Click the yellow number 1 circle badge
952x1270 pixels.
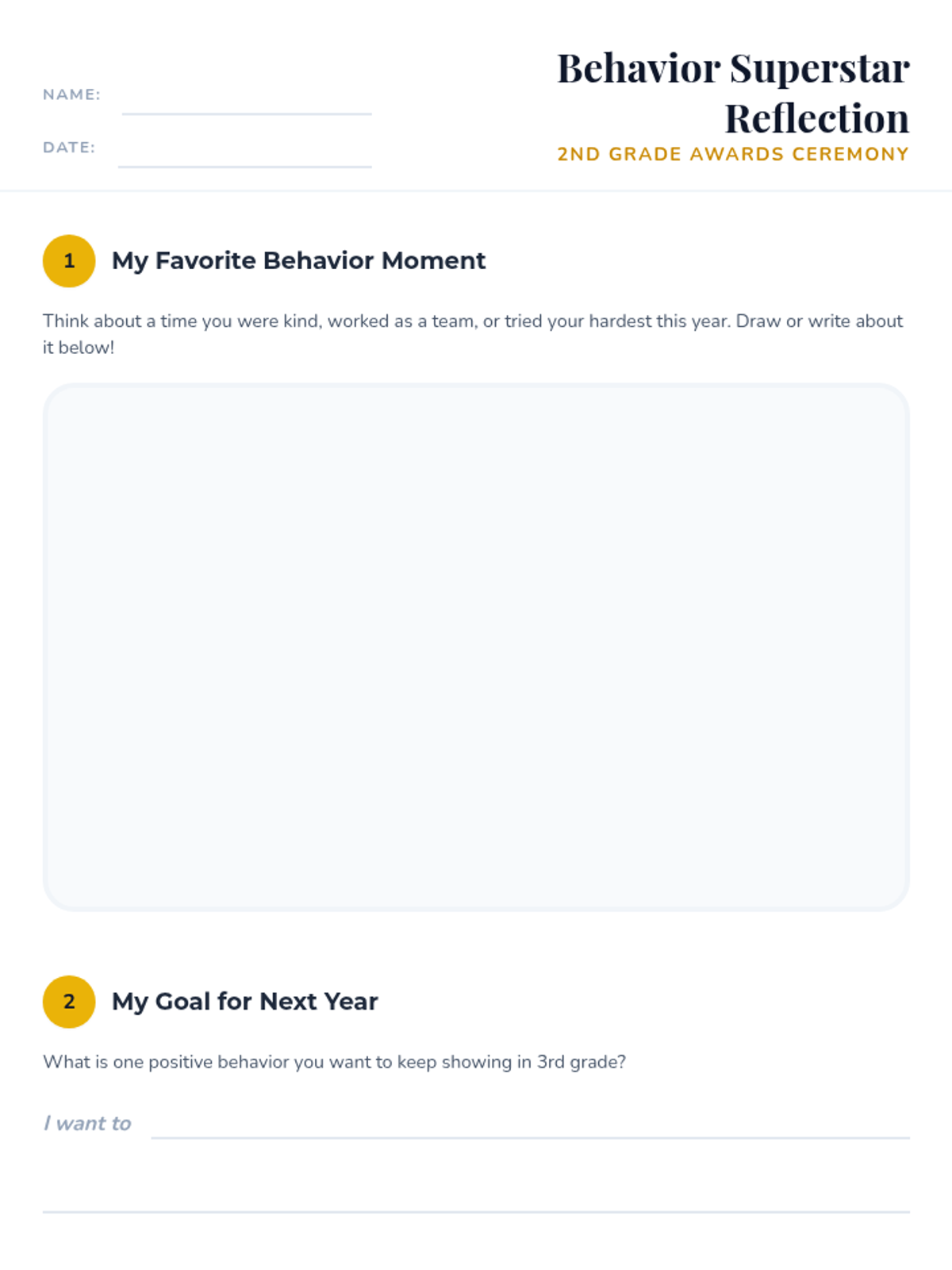pos(69,260)
